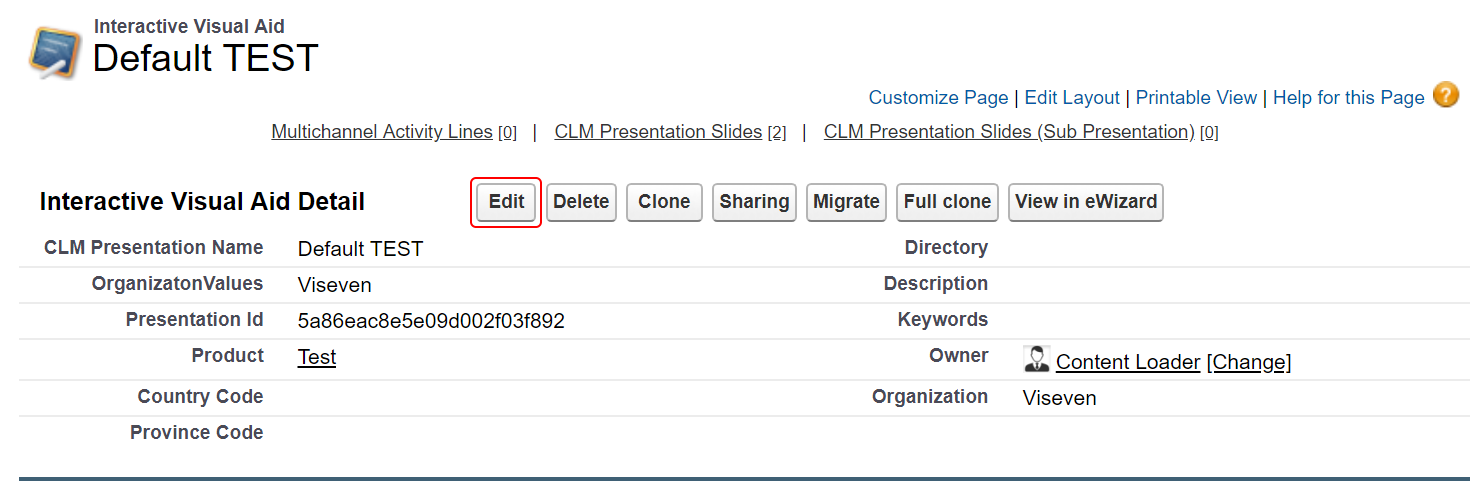This screenshot has width=1478, height=485.
Task: Open the Edit Layout link
Action: coord(1072,98)
